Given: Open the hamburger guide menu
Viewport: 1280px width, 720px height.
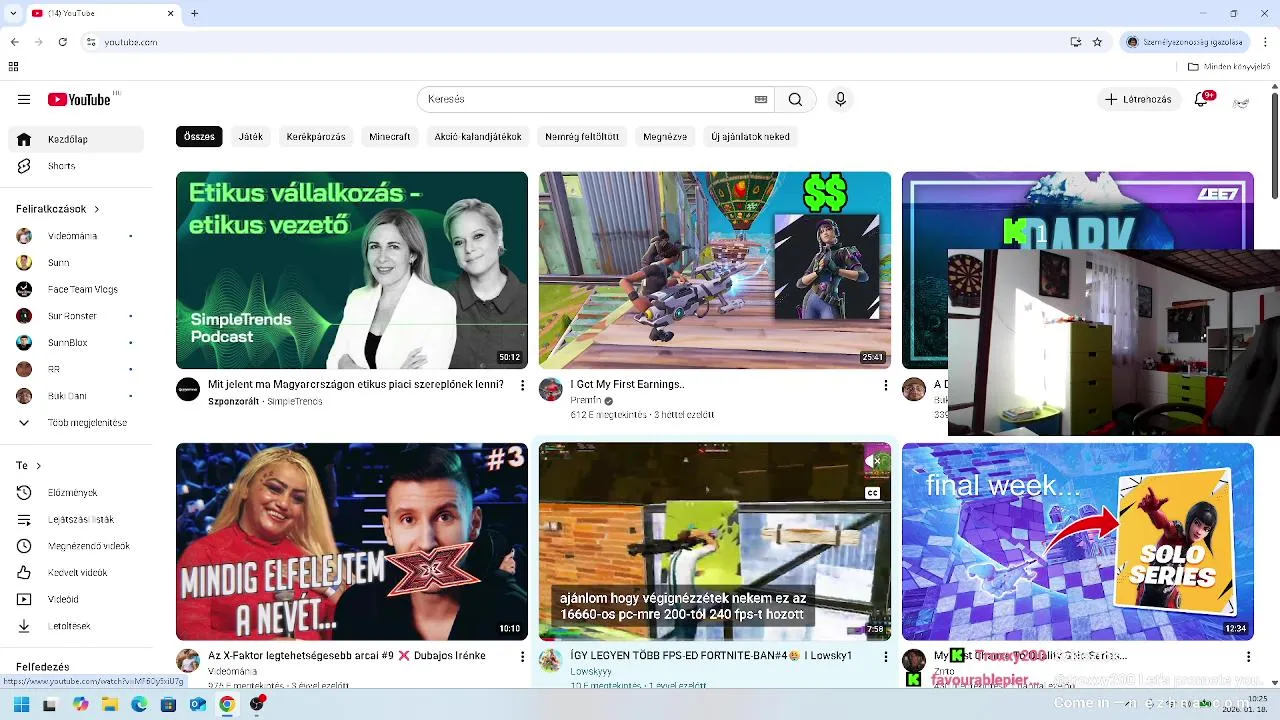Looking at the screenshot, I should pos(24,99).
